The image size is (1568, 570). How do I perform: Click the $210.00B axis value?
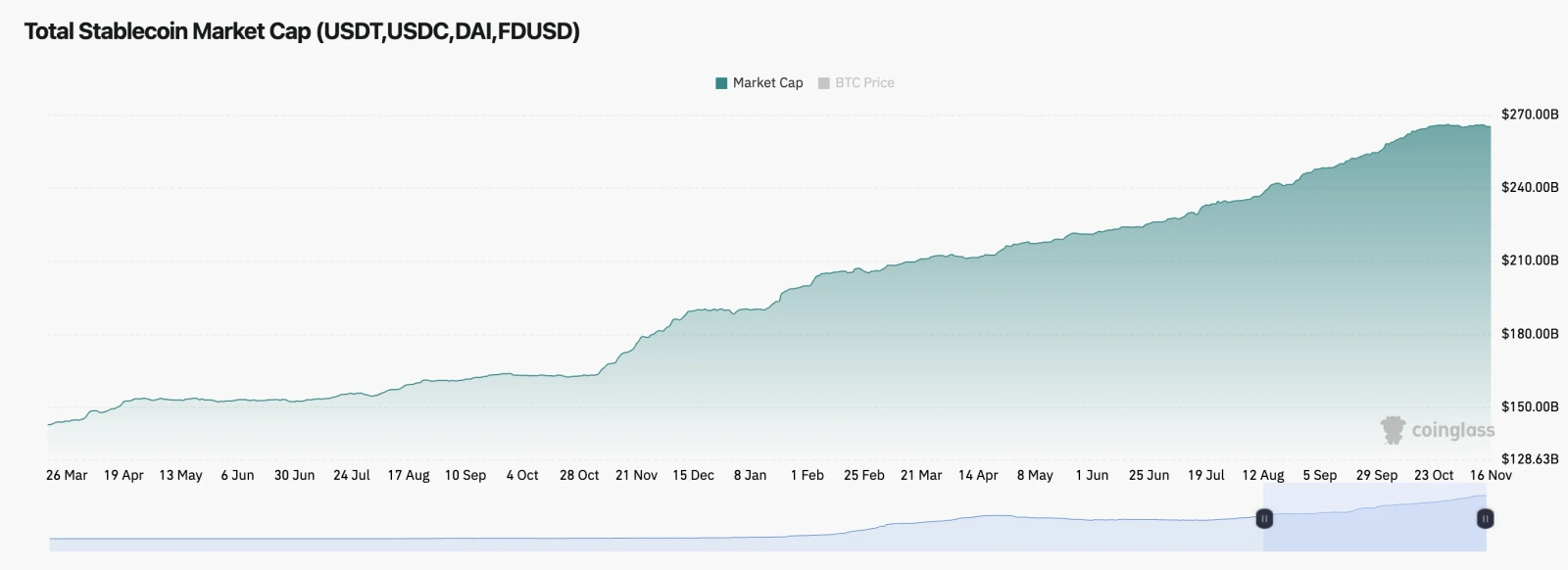[1529, 261]
